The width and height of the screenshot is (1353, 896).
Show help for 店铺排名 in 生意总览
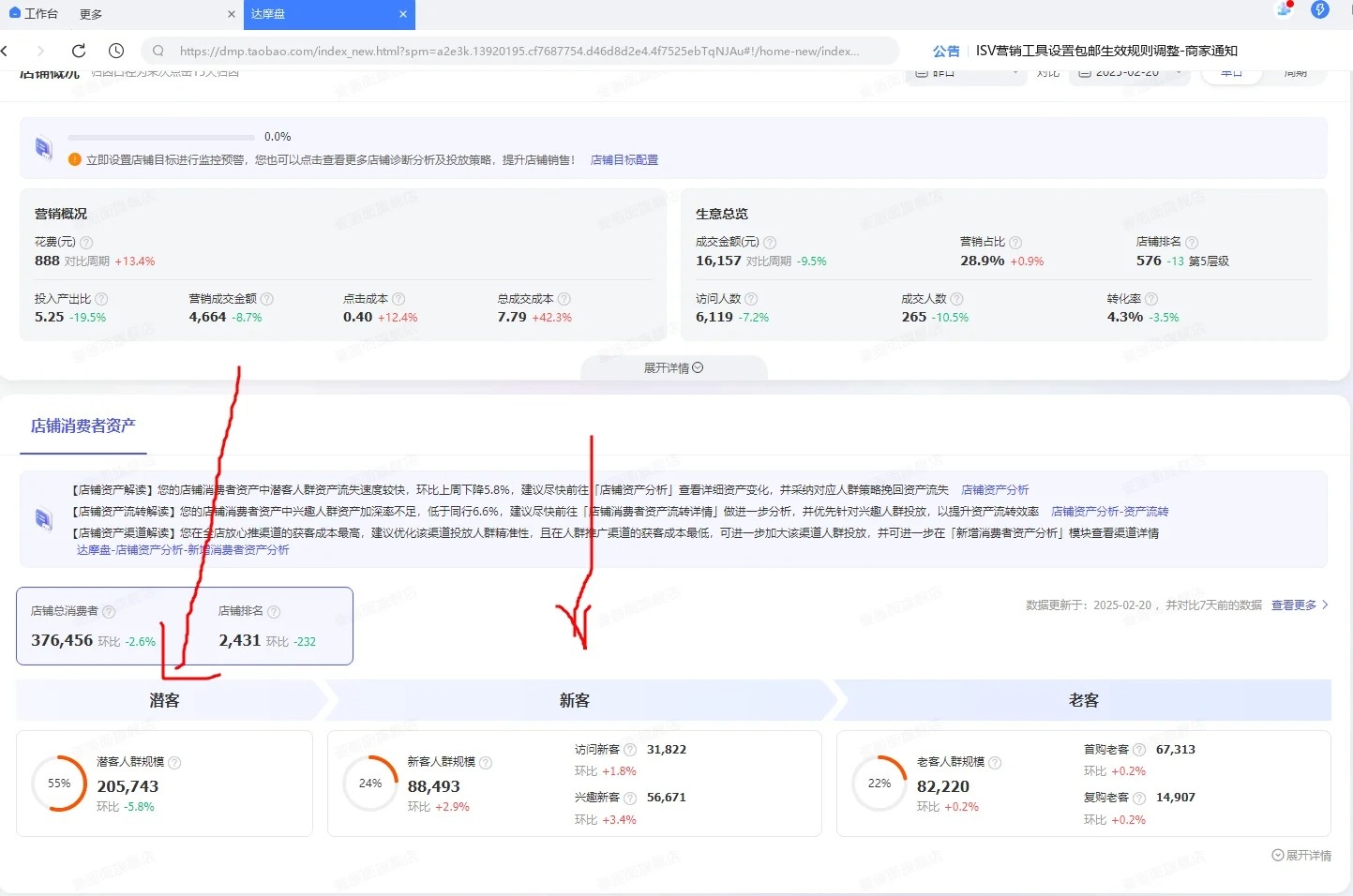click(1192, 242)
